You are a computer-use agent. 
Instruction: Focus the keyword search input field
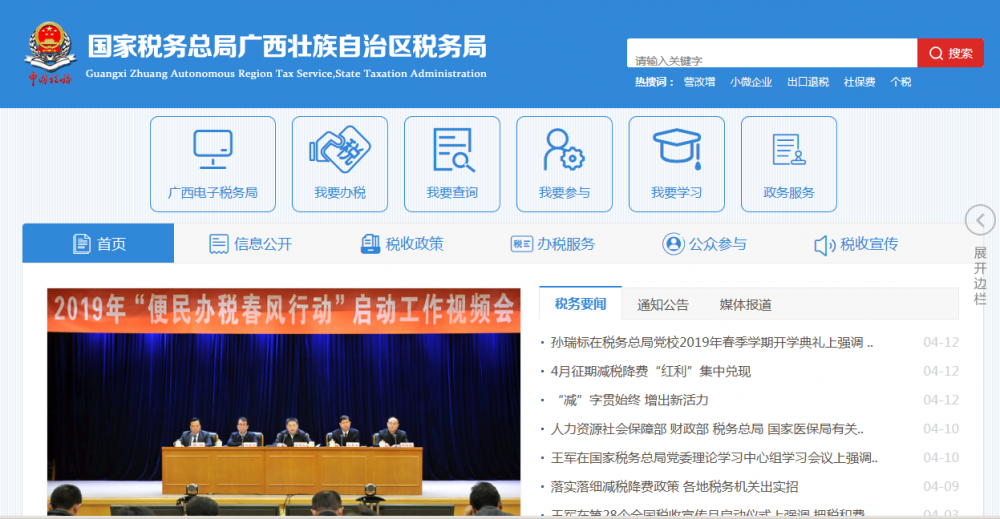point(771,58)
